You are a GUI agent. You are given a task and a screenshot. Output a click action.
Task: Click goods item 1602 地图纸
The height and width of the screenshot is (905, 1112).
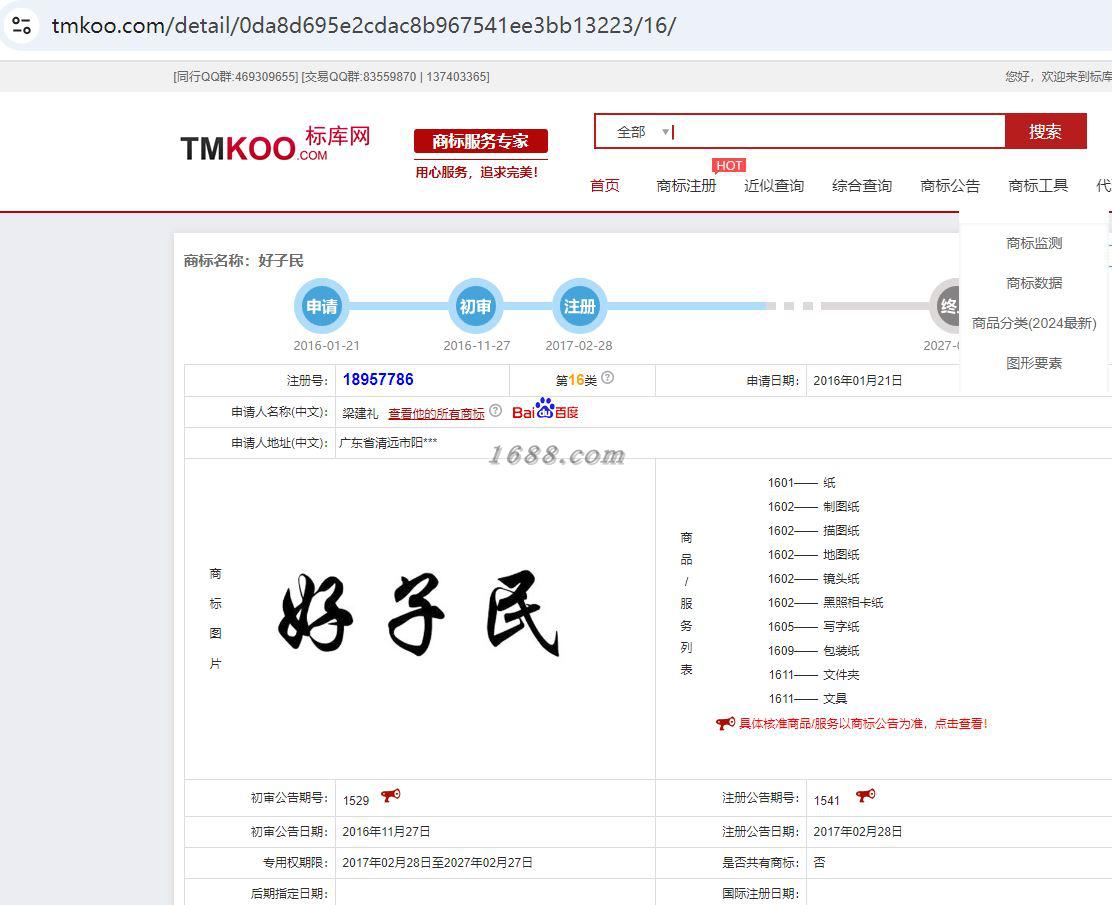click(x=813, y=555)
